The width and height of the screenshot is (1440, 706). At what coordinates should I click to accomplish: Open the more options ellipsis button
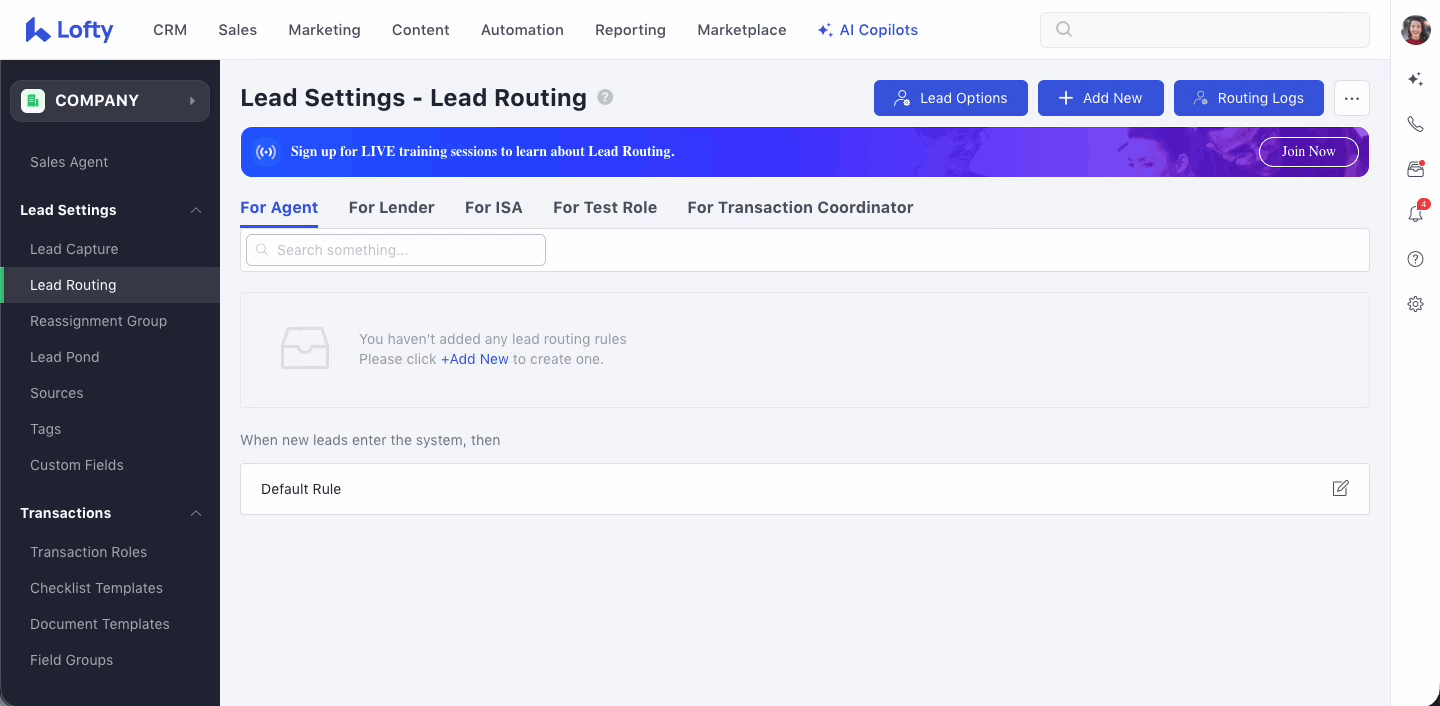tap(1352, 98)
